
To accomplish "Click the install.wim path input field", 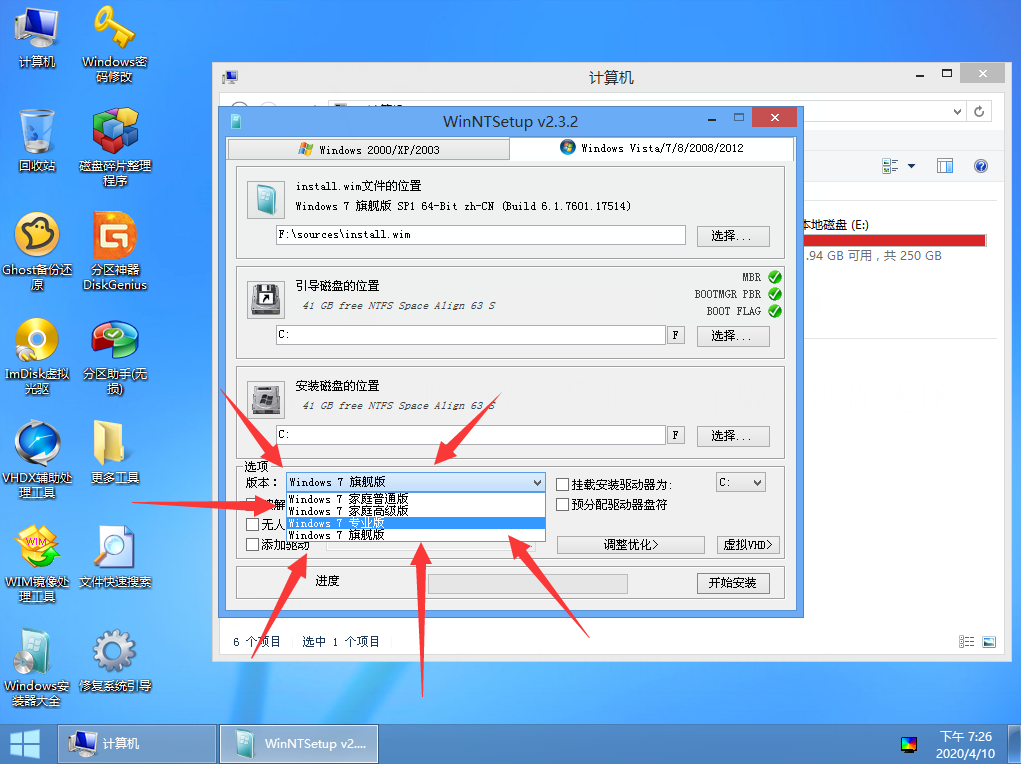I will (480, 235).
